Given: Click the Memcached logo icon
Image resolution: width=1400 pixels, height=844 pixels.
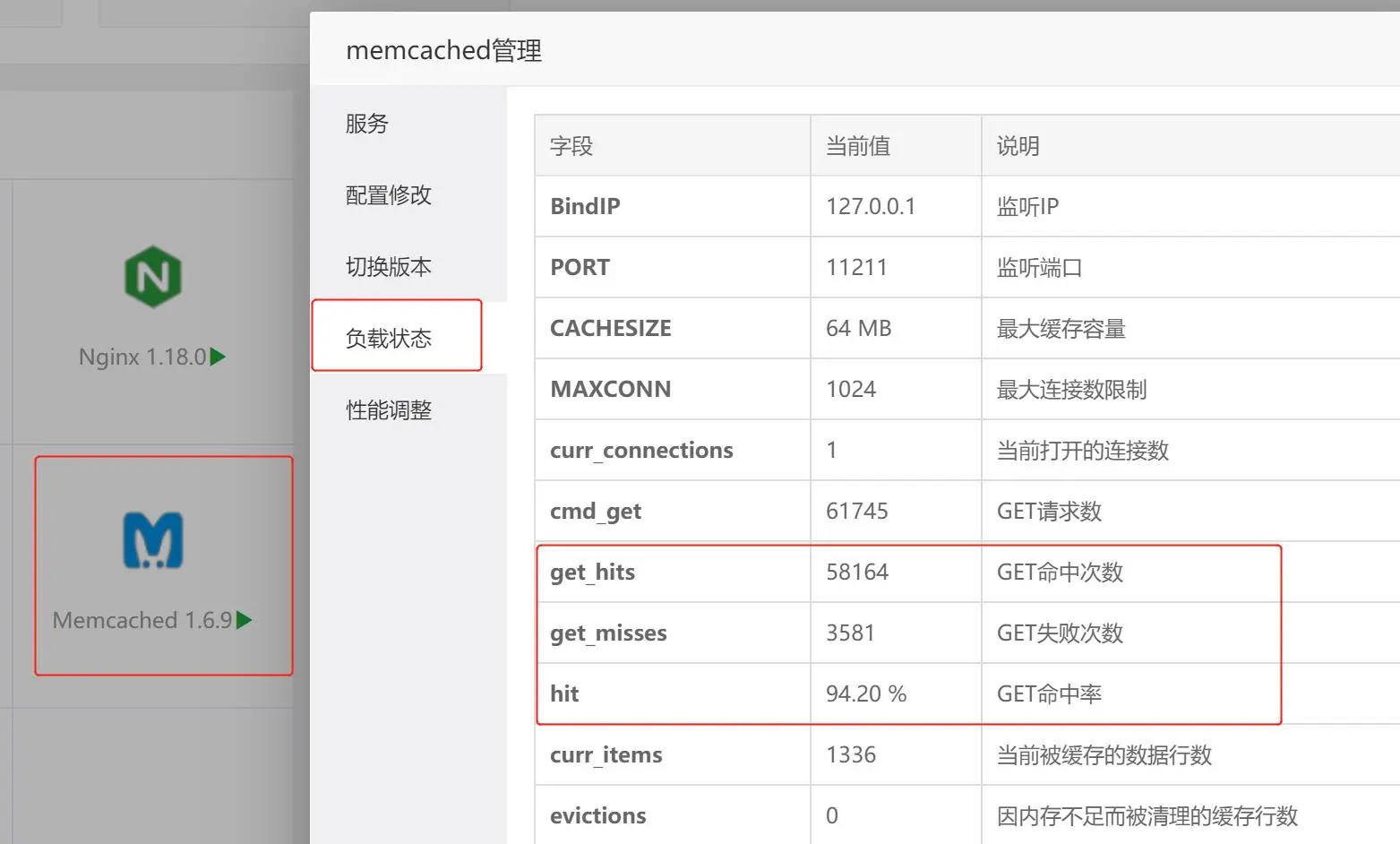Looking at the screenshot, I should pos(153,540).
